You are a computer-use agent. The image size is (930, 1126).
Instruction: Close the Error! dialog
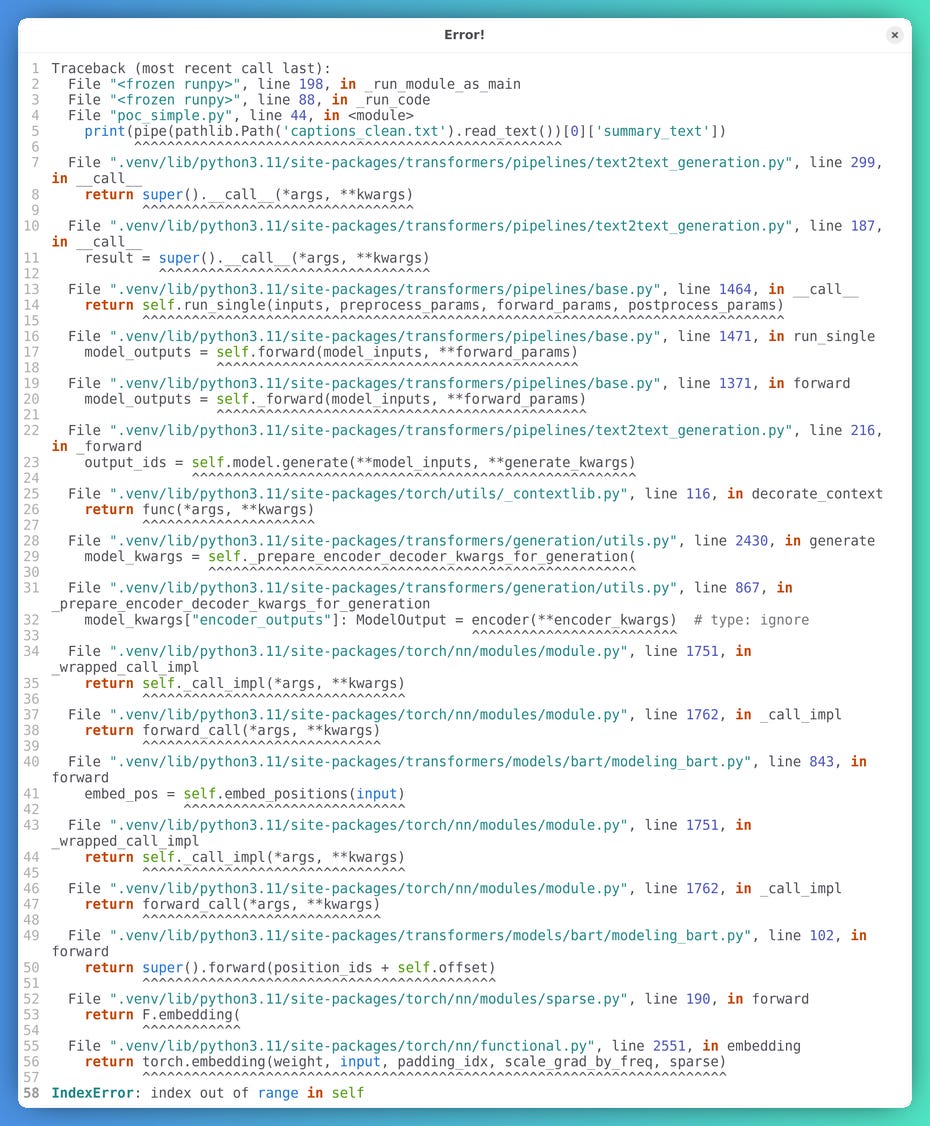894,34
